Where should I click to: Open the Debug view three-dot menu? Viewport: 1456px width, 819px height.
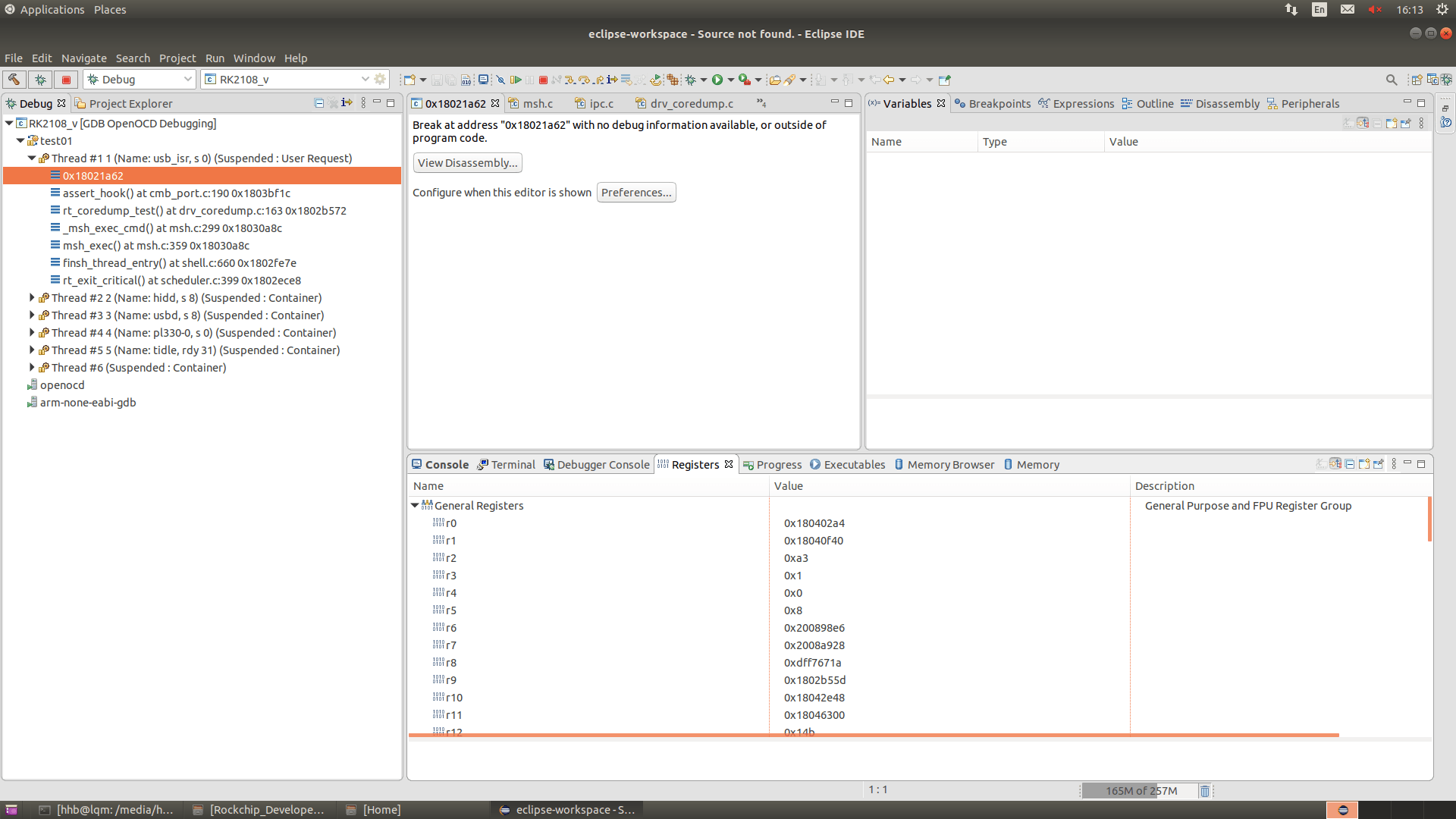click(363, 103)
